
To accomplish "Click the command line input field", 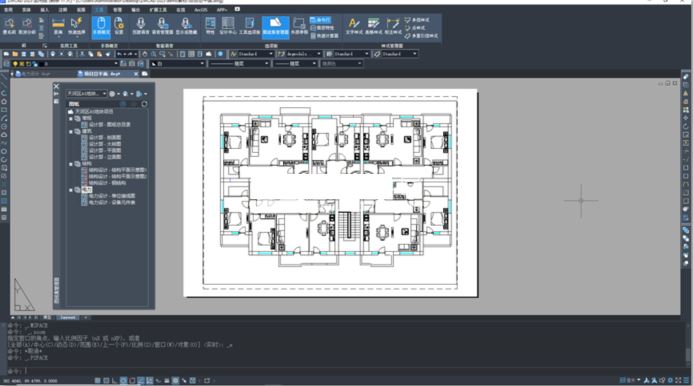I will pyautogui.click(x=345, y=371).
